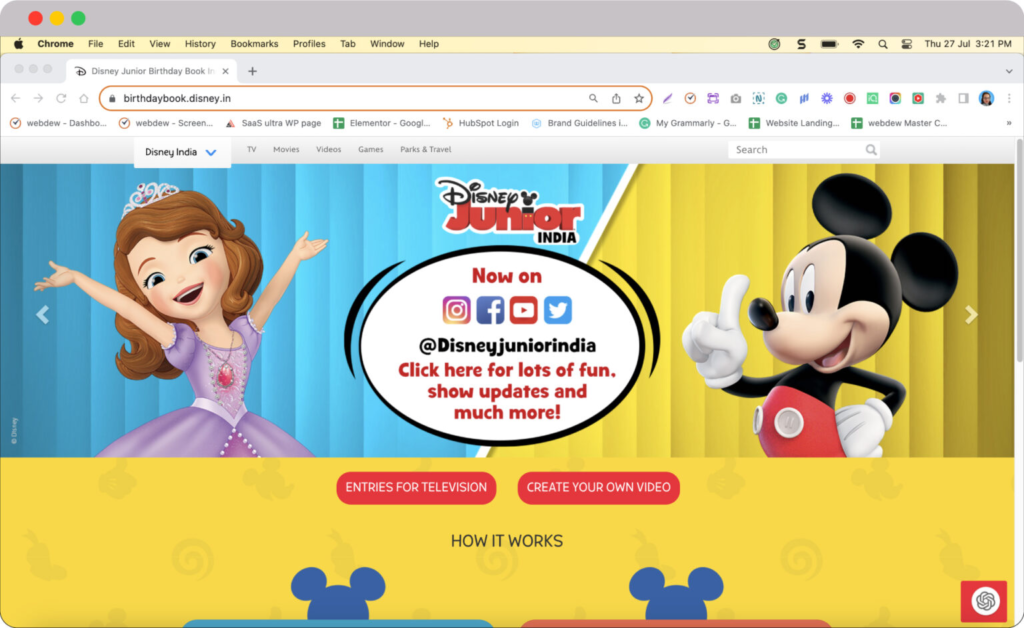Click the Twitter bird icon
This screenshot has width=1024, height=628.
click(x=558, y=310)
